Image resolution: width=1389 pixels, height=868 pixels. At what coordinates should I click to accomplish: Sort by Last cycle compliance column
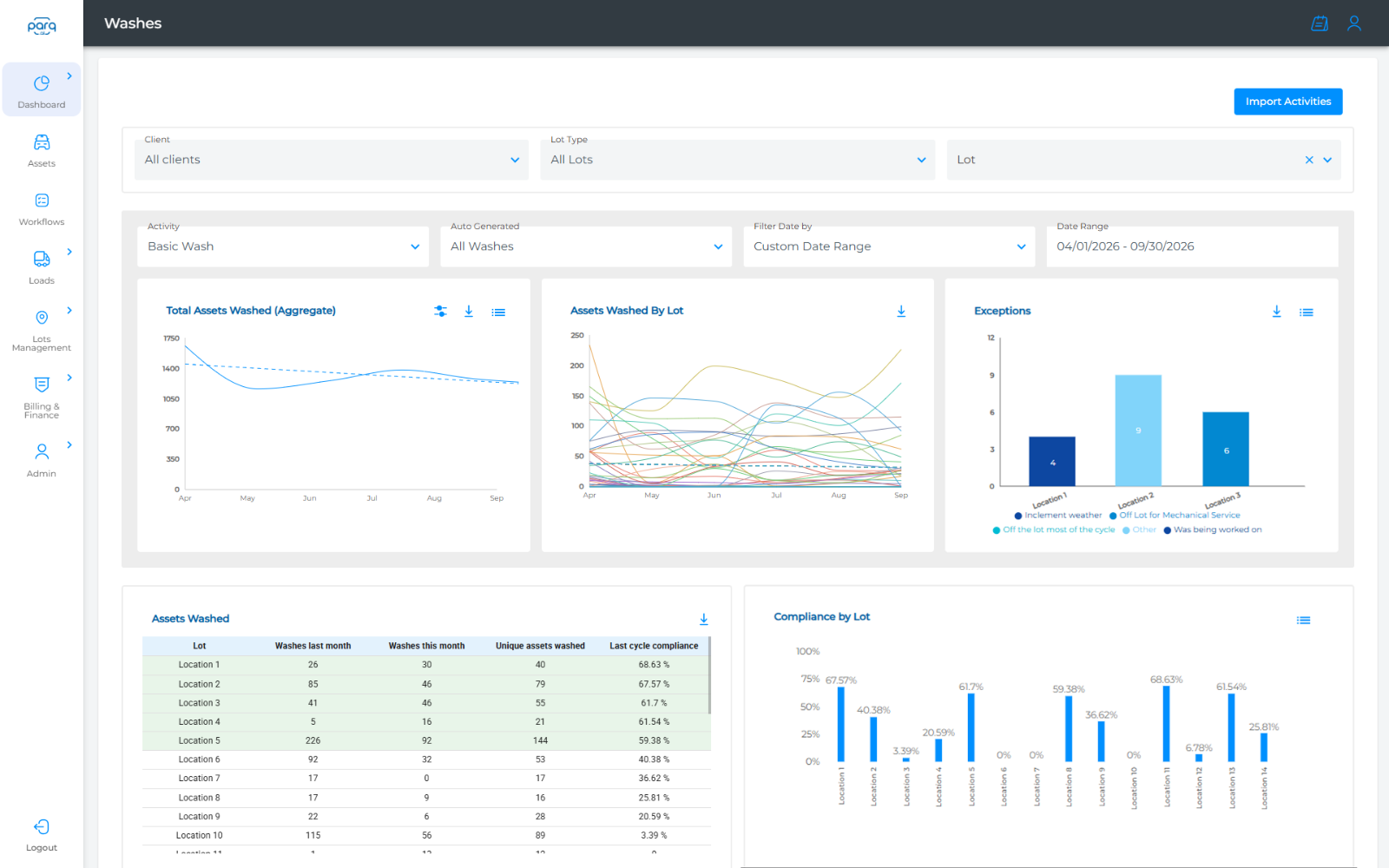click(x=654, y=646)
